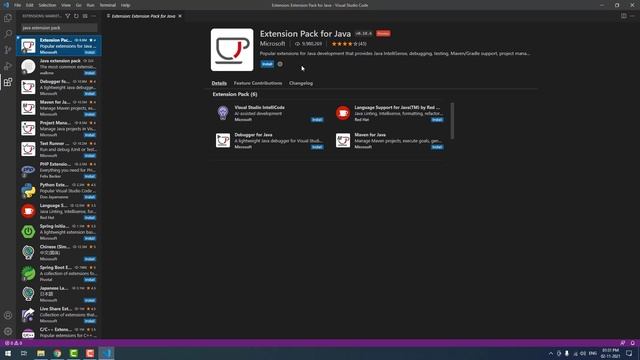The height and width of the screenshot is (360, 640).
Task: Click the large Extension Pack for Java logo
Action: [x=232, y=49]
